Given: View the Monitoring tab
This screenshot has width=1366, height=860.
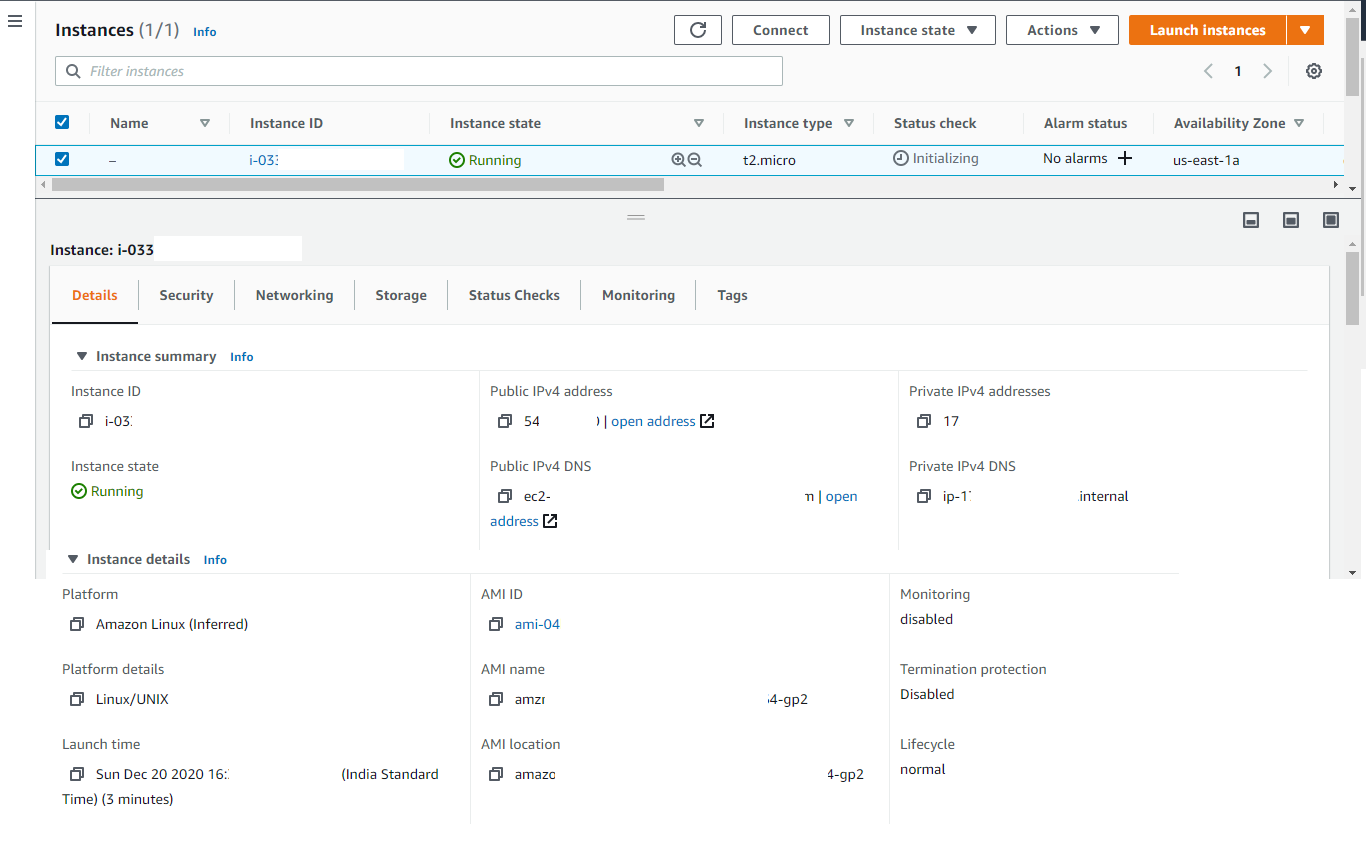Looking at the screenshot, I should click(x=638, y=295).
